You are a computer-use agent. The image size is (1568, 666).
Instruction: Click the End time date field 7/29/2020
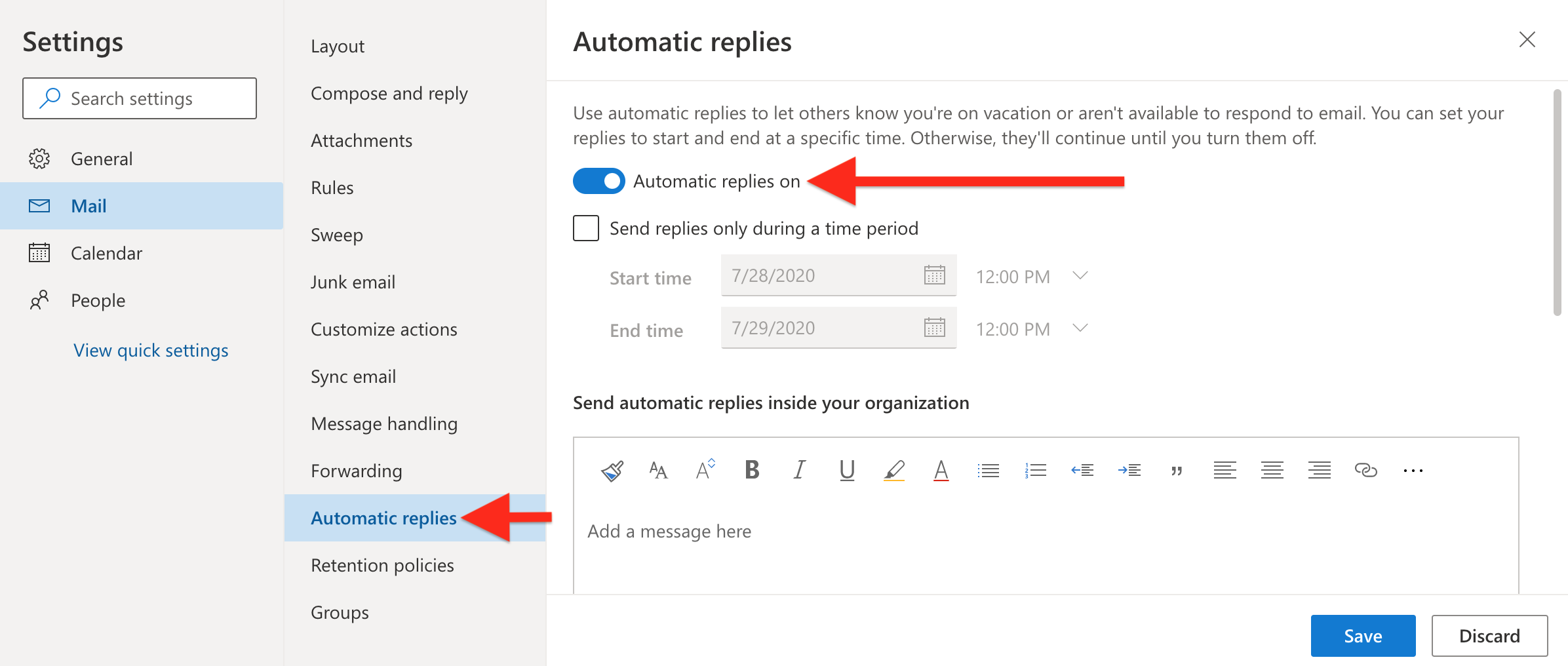pos(838,328)
